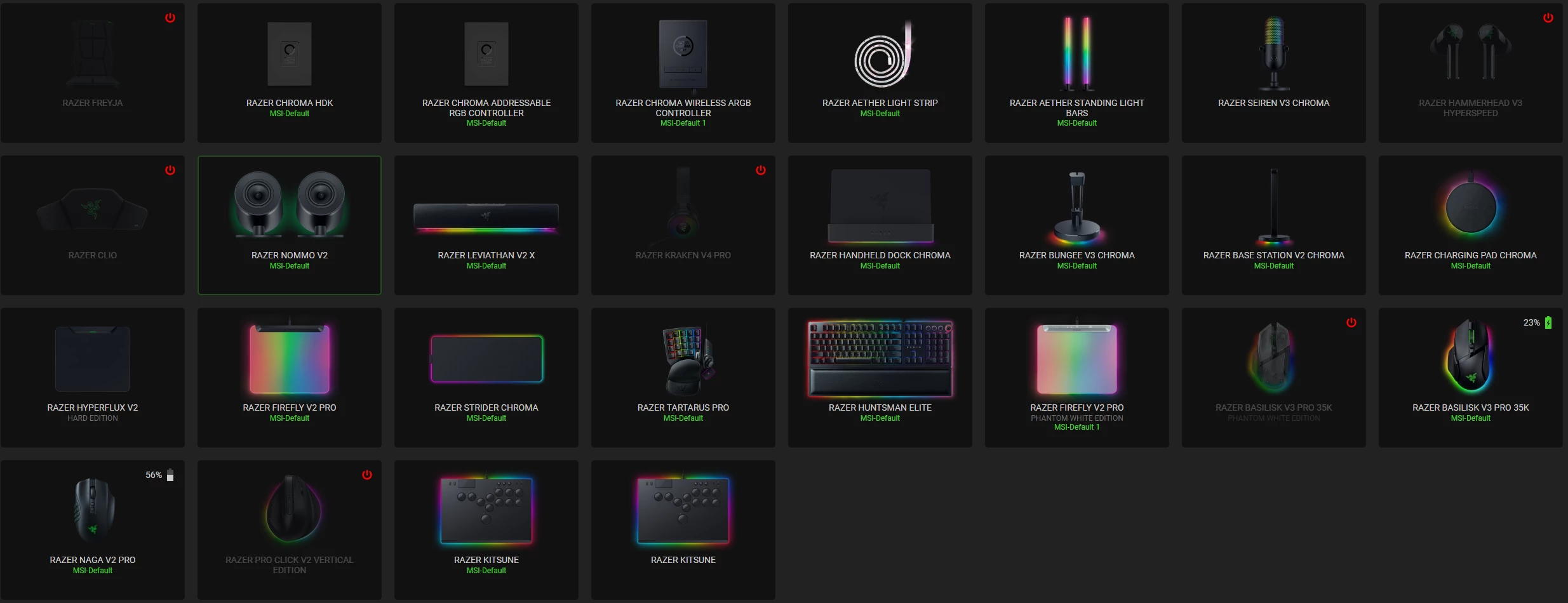Click the power icon on Razer Hammerhead V3 Hyperspeed
Viewport: 1568px width, 603px height.
click(x=1548, y=18)
